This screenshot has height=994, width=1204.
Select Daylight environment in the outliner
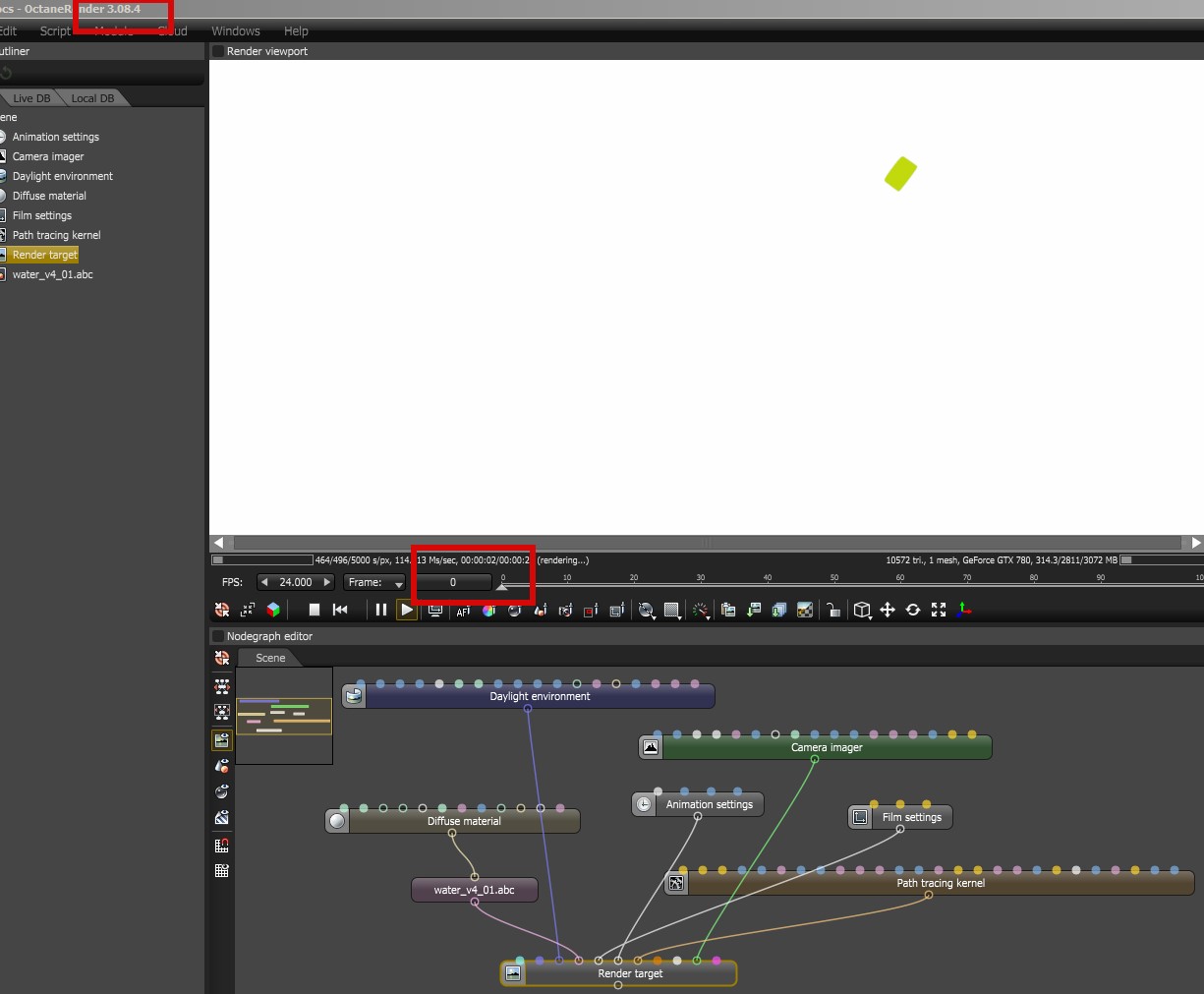pyautogui.click(x=63, y=176)
